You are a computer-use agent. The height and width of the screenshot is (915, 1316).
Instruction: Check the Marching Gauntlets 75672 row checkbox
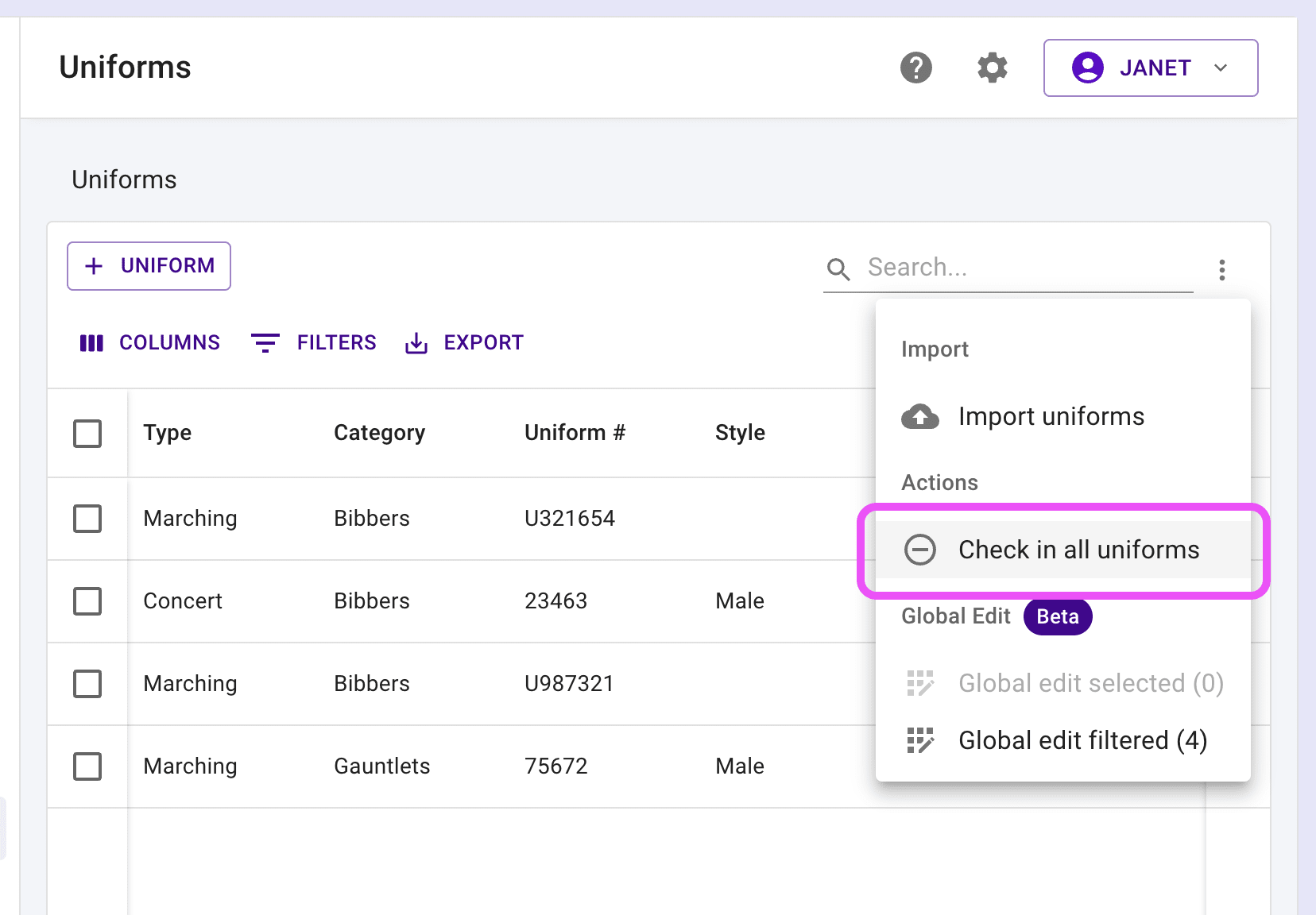87,766
